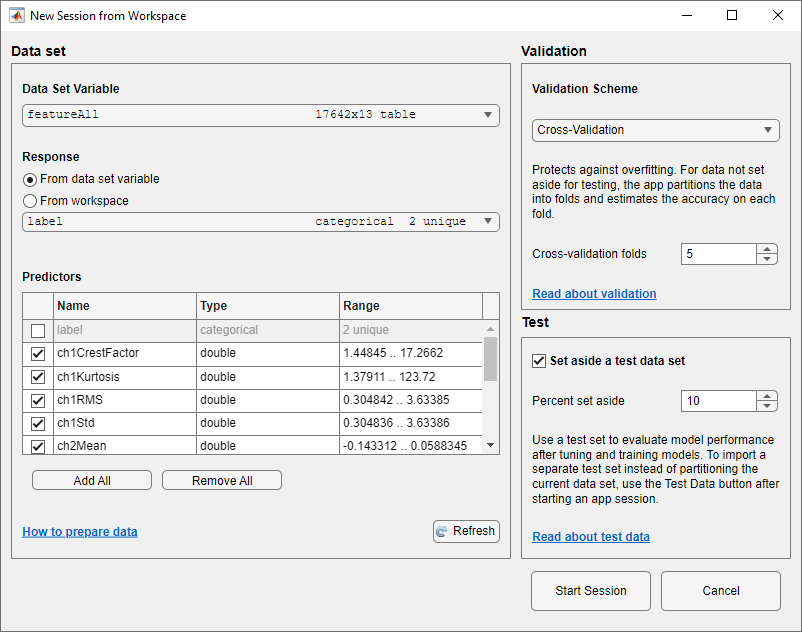802x632 pixels.
Task: Click the Refresh icon to reload workspace data
Action: coord(443,531)
